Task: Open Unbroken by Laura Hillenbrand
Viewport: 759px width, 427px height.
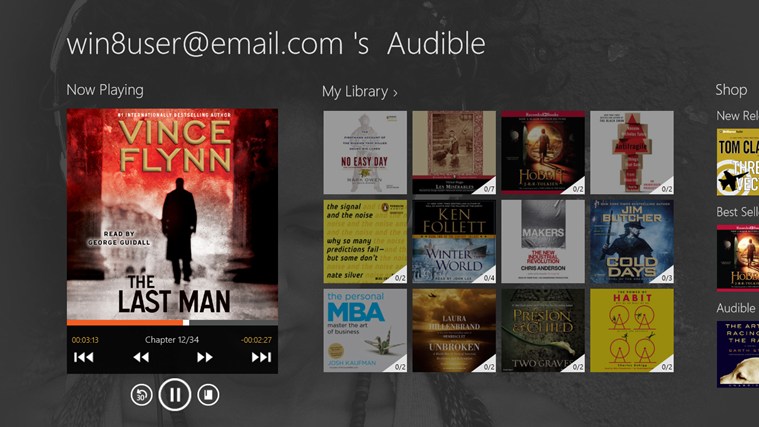Action: pos(454,330)
